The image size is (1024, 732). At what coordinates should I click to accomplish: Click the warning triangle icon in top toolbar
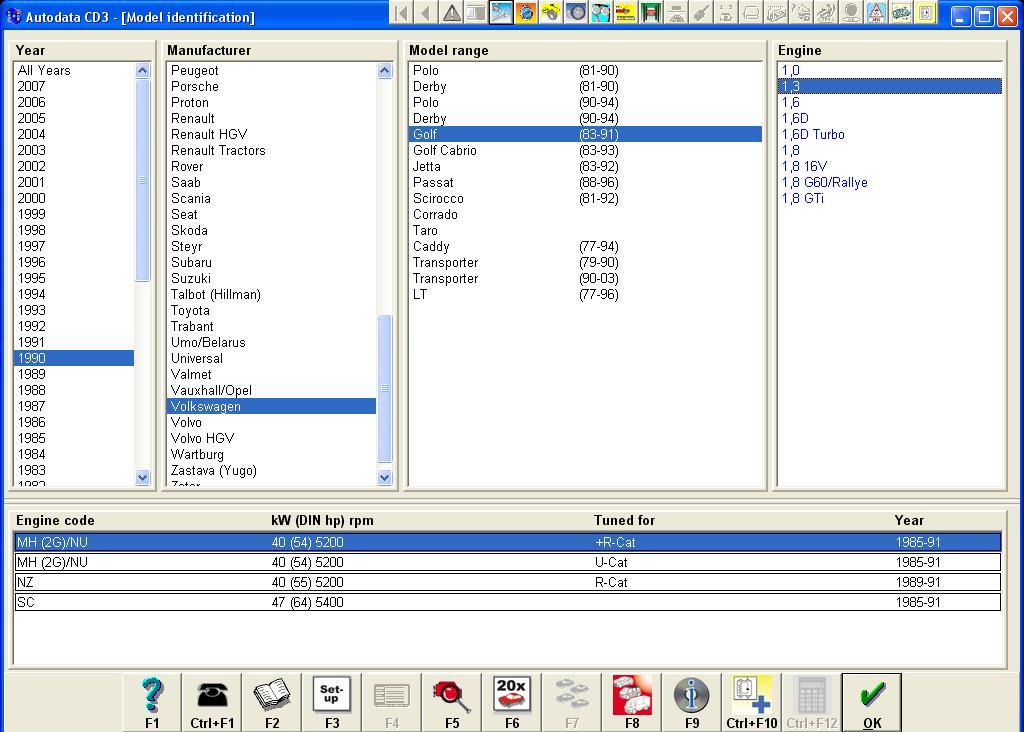(452, 13)
